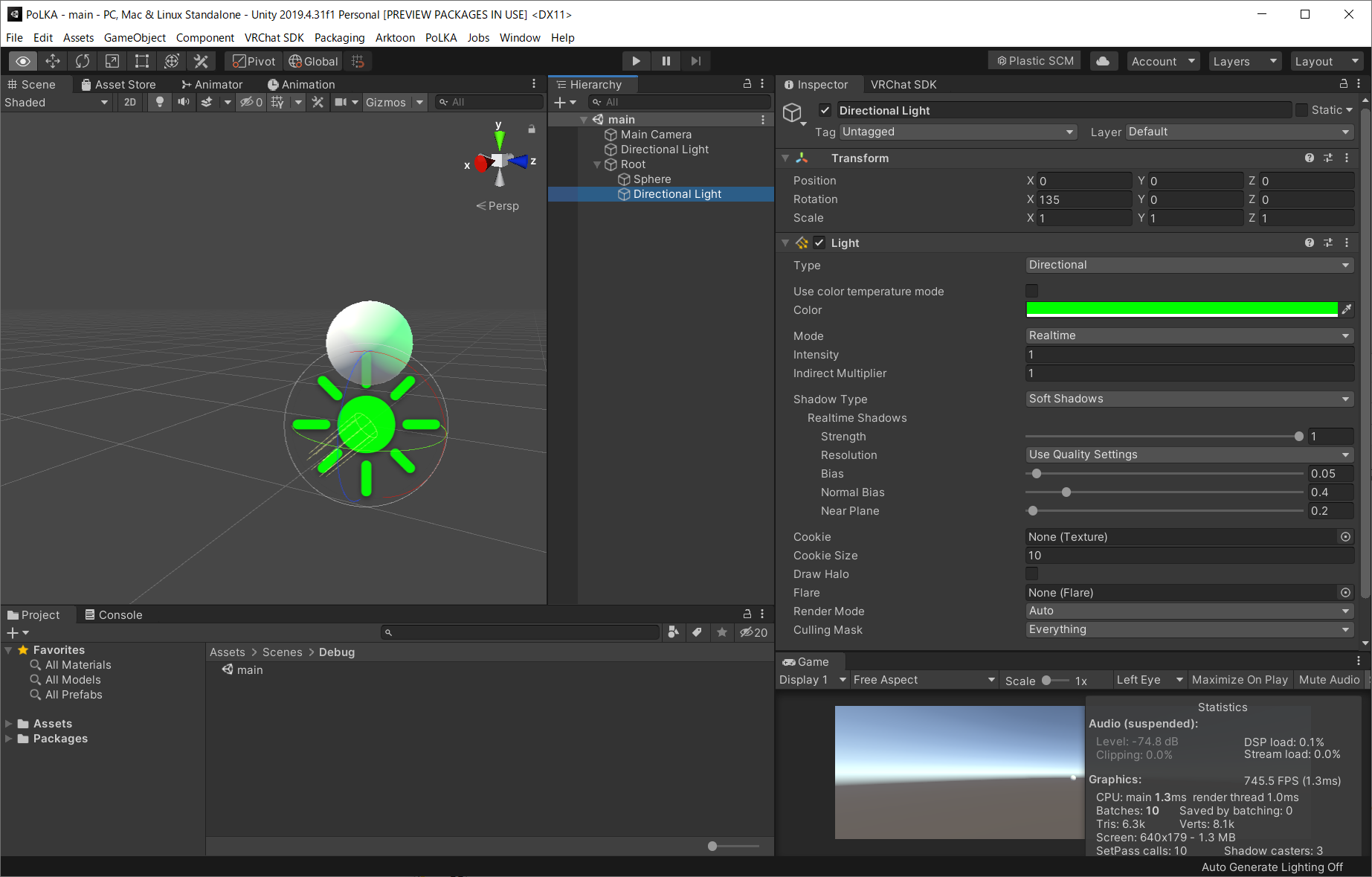The image size is (1372, 877).
Task: Lock the Hierarchy panel
Action: pyautogui.click(x=747, y=84)
